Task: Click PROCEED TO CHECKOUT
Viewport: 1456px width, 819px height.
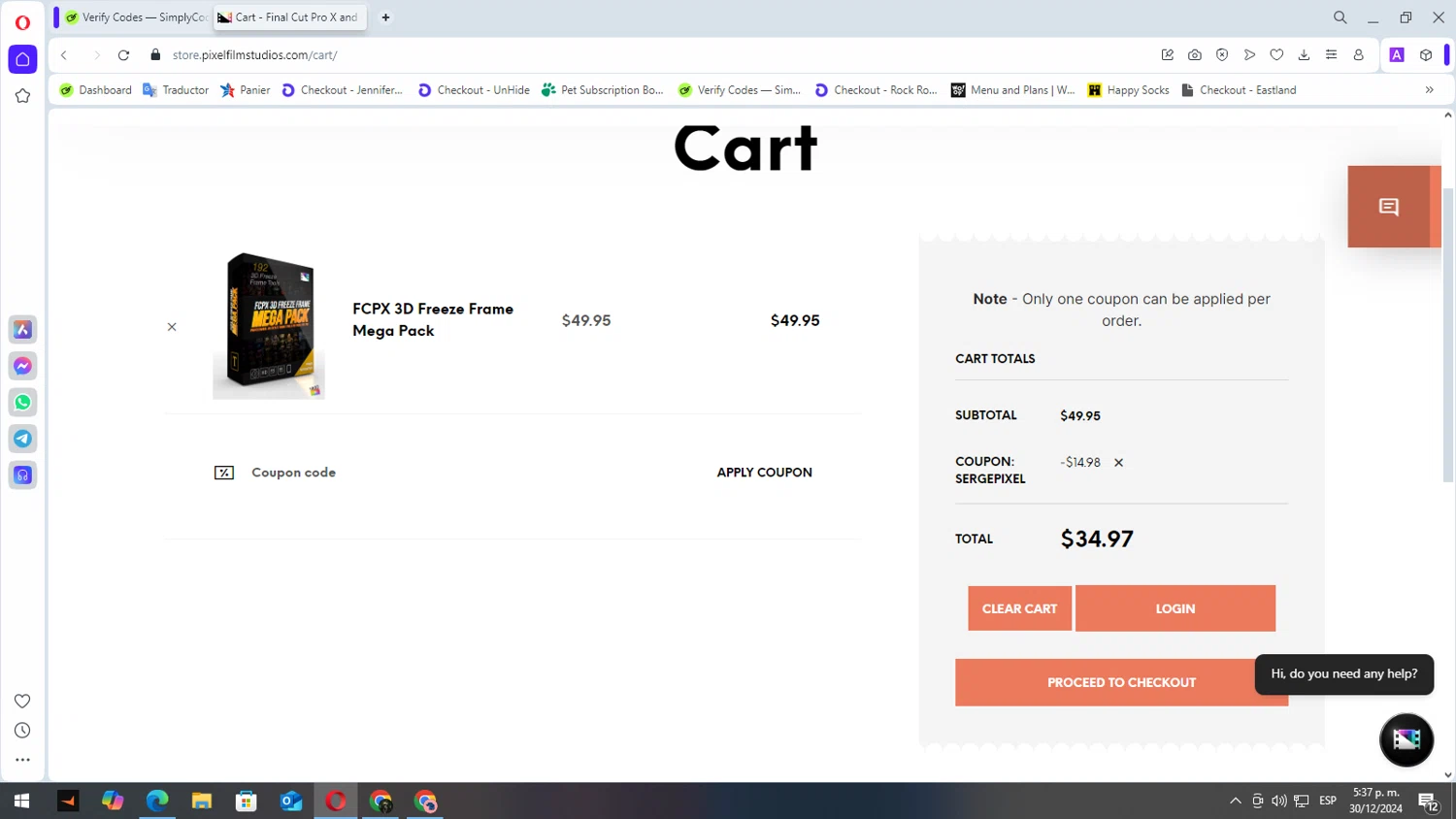Action: click(1121, 682)
